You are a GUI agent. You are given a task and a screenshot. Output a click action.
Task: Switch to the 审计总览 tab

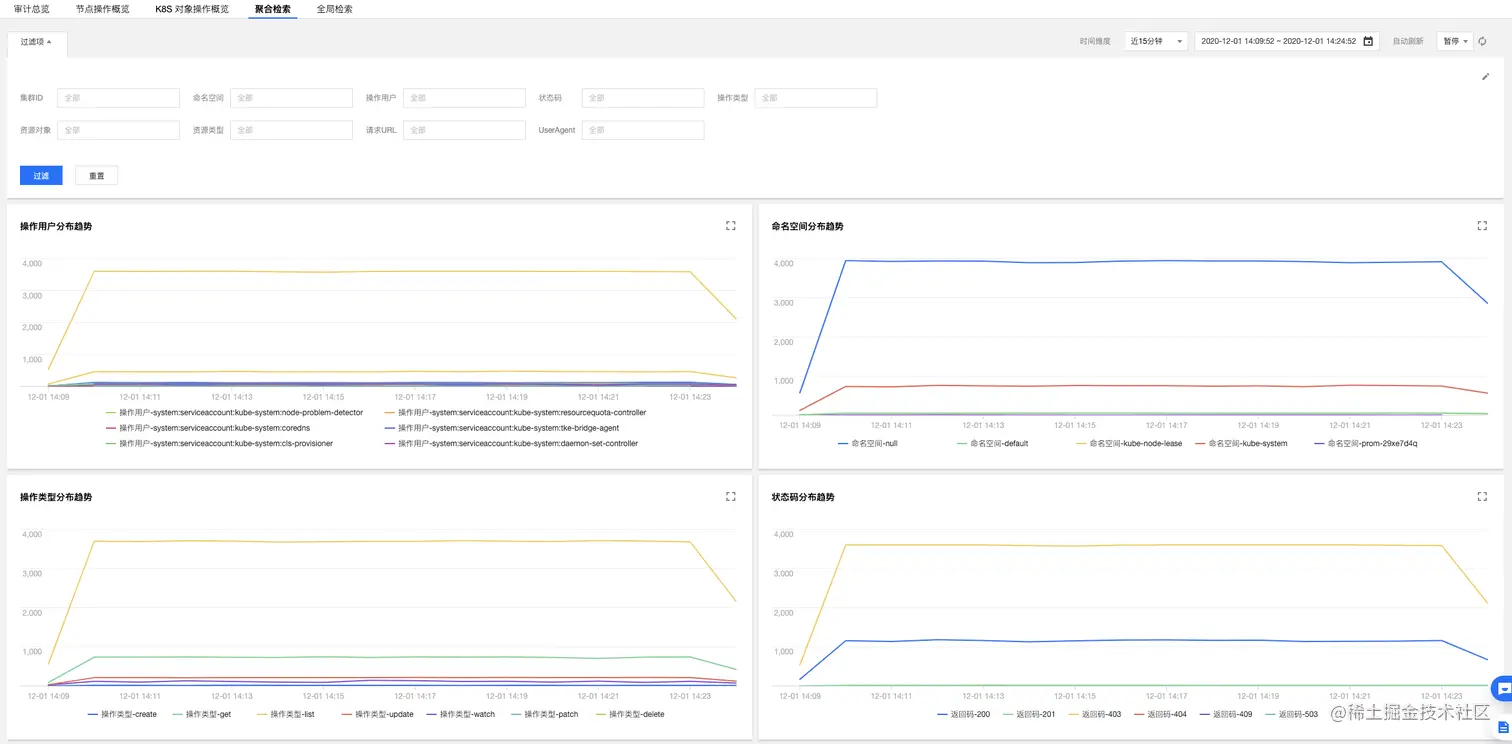click(x=32, y=9)
